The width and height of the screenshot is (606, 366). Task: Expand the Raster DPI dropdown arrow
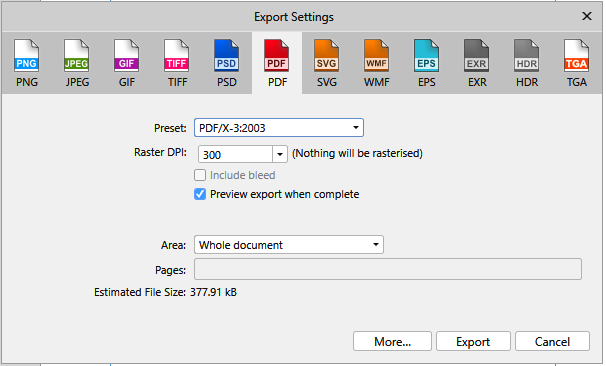pos(280,155)
